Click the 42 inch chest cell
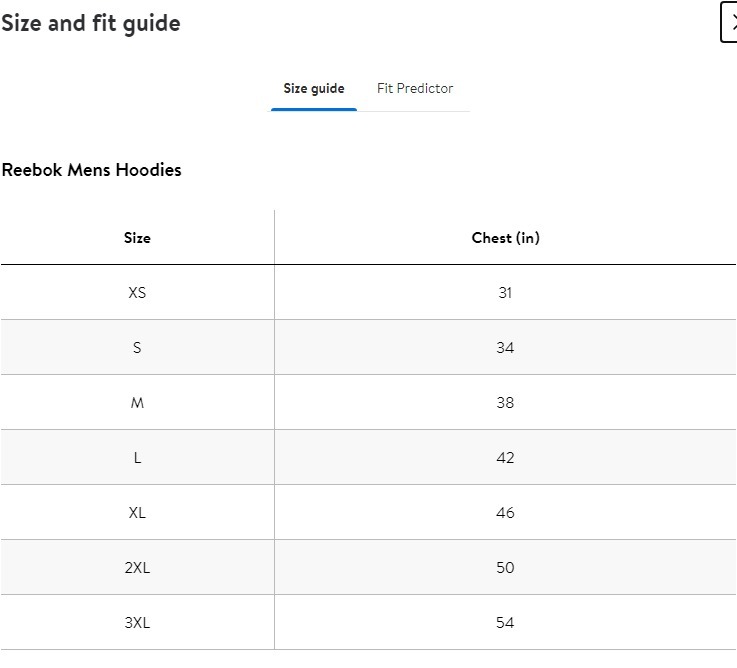The image size is (737, 668). [505, 458]
